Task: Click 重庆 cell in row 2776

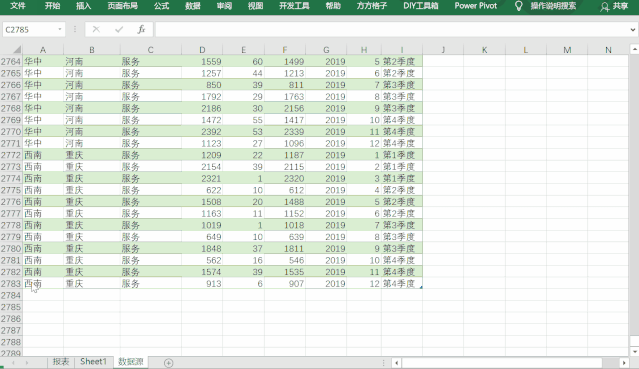Action: (92, 202)
